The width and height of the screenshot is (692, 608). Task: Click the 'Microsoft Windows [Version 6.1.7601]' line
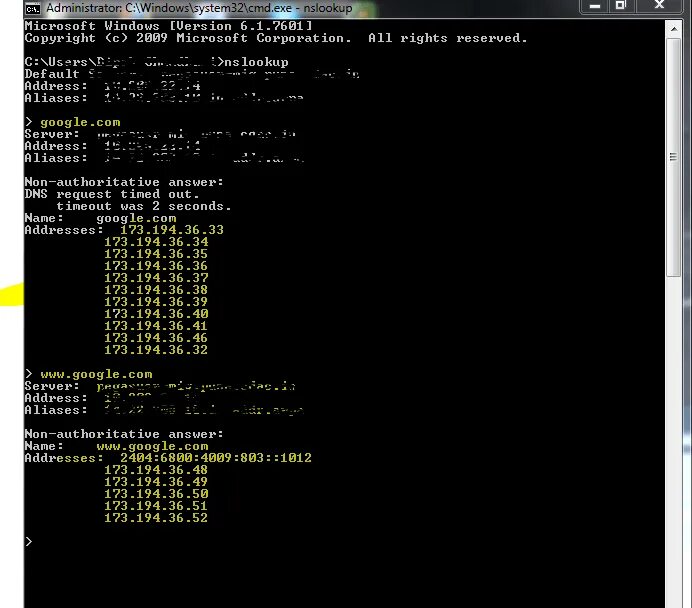(168, 26)
